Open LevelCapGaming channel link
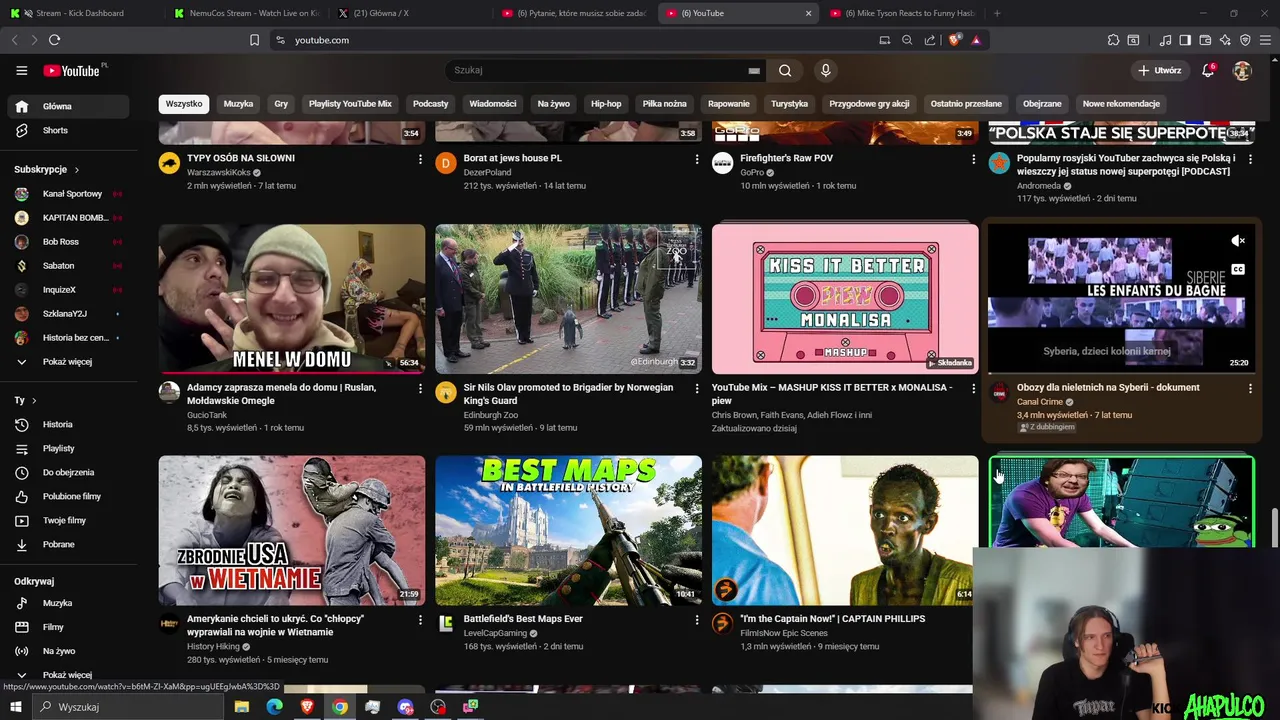Screen dimensions: 1280x720 click(x=495, y=633)
